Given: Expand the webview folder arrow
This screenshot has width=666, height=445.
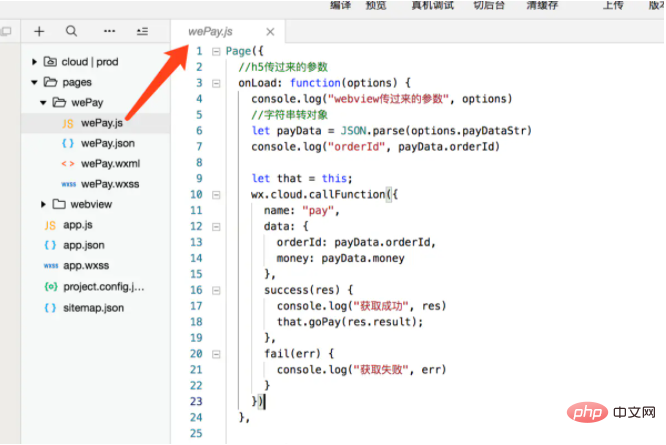Looking at the screenshot, I should click(43, 205).
